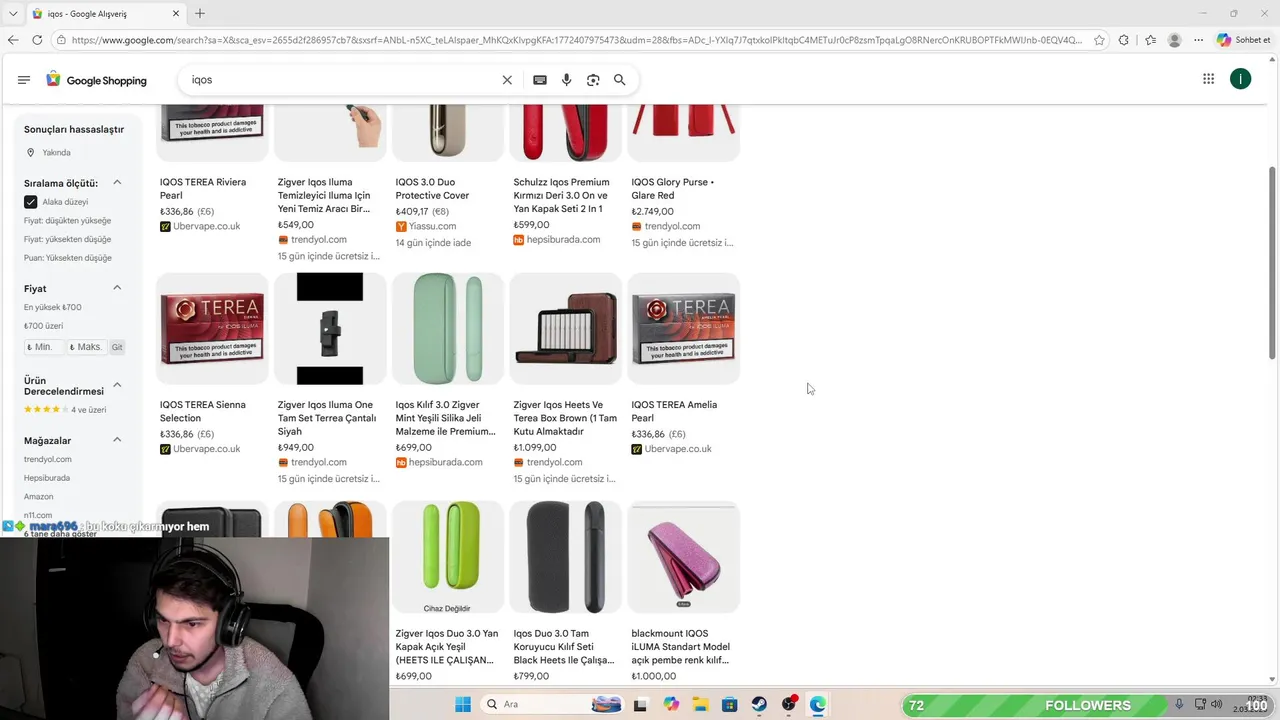
Task: Open the Google Shopping main menu hamburger
Action: [x=24, y=80]
